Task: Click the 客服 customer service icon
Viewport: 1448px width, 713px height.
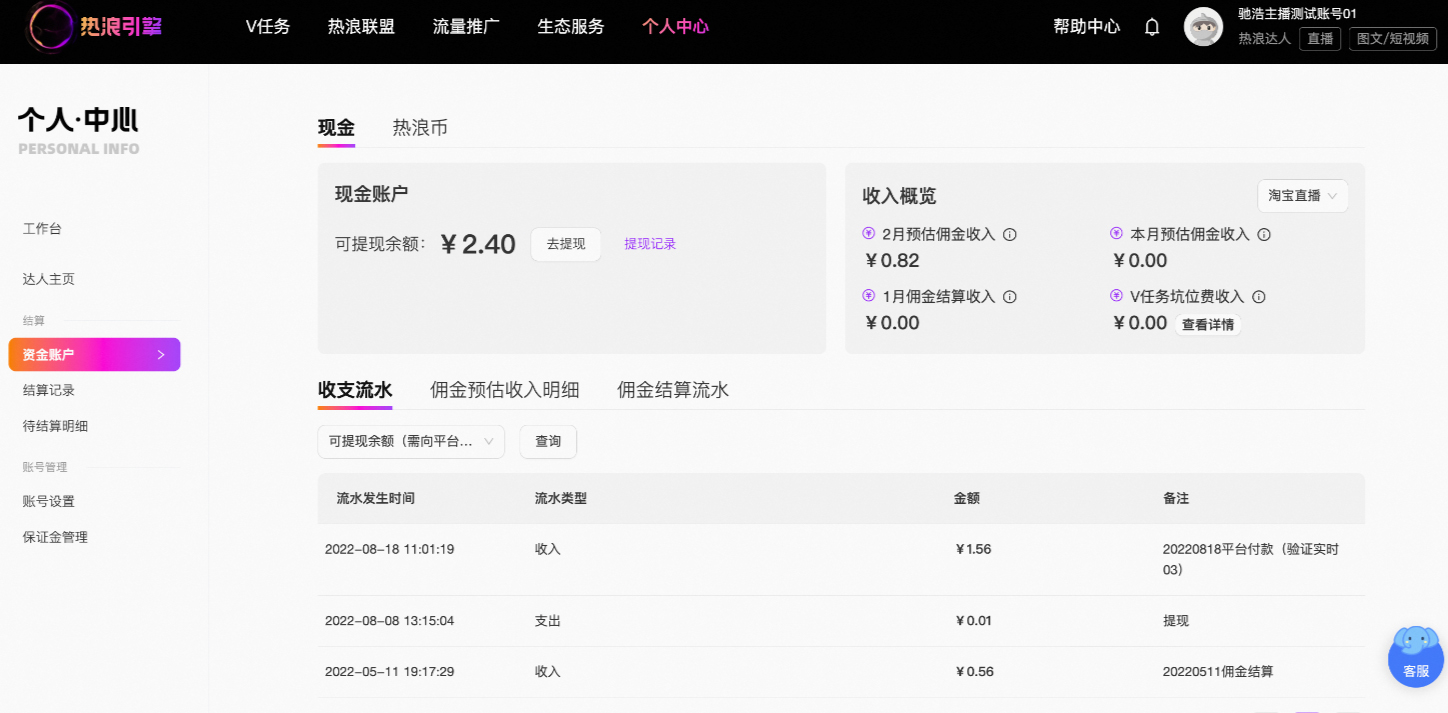Action: click(1414, 657)
